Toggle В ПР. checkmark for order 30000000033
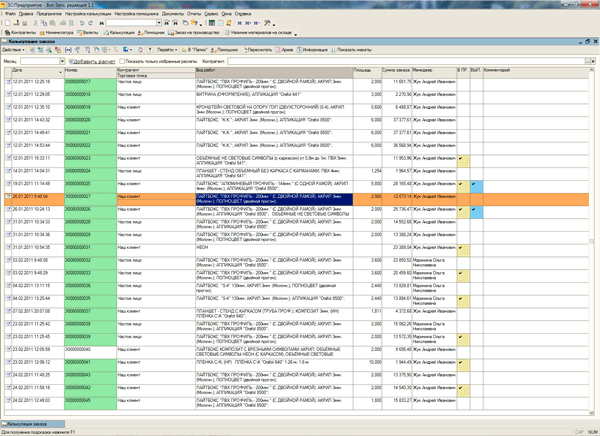The height and width of the screenshot is (436, 600). pyautogui.click(x=463, y=276)
